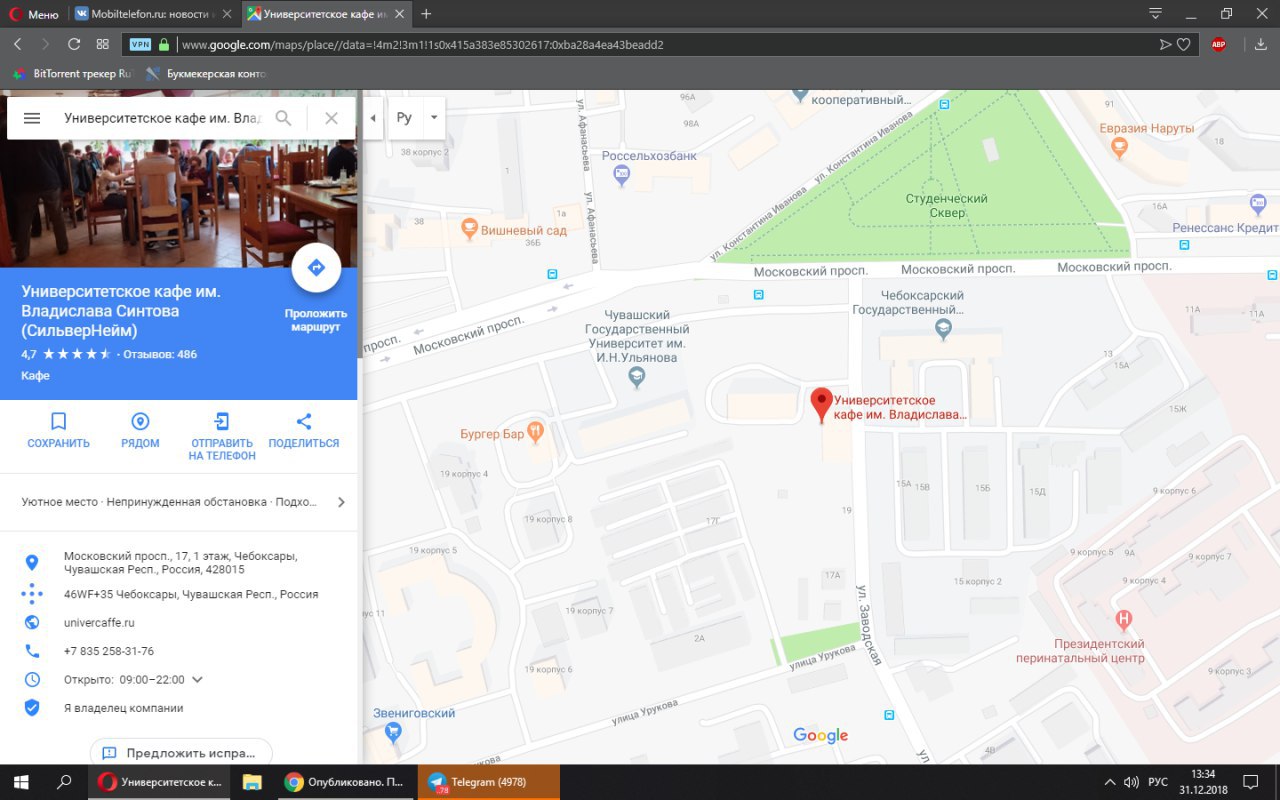The width and height of the screenshot is (1280, 800).
Task: Clear the Maps search box
Action: click(332, 118)
